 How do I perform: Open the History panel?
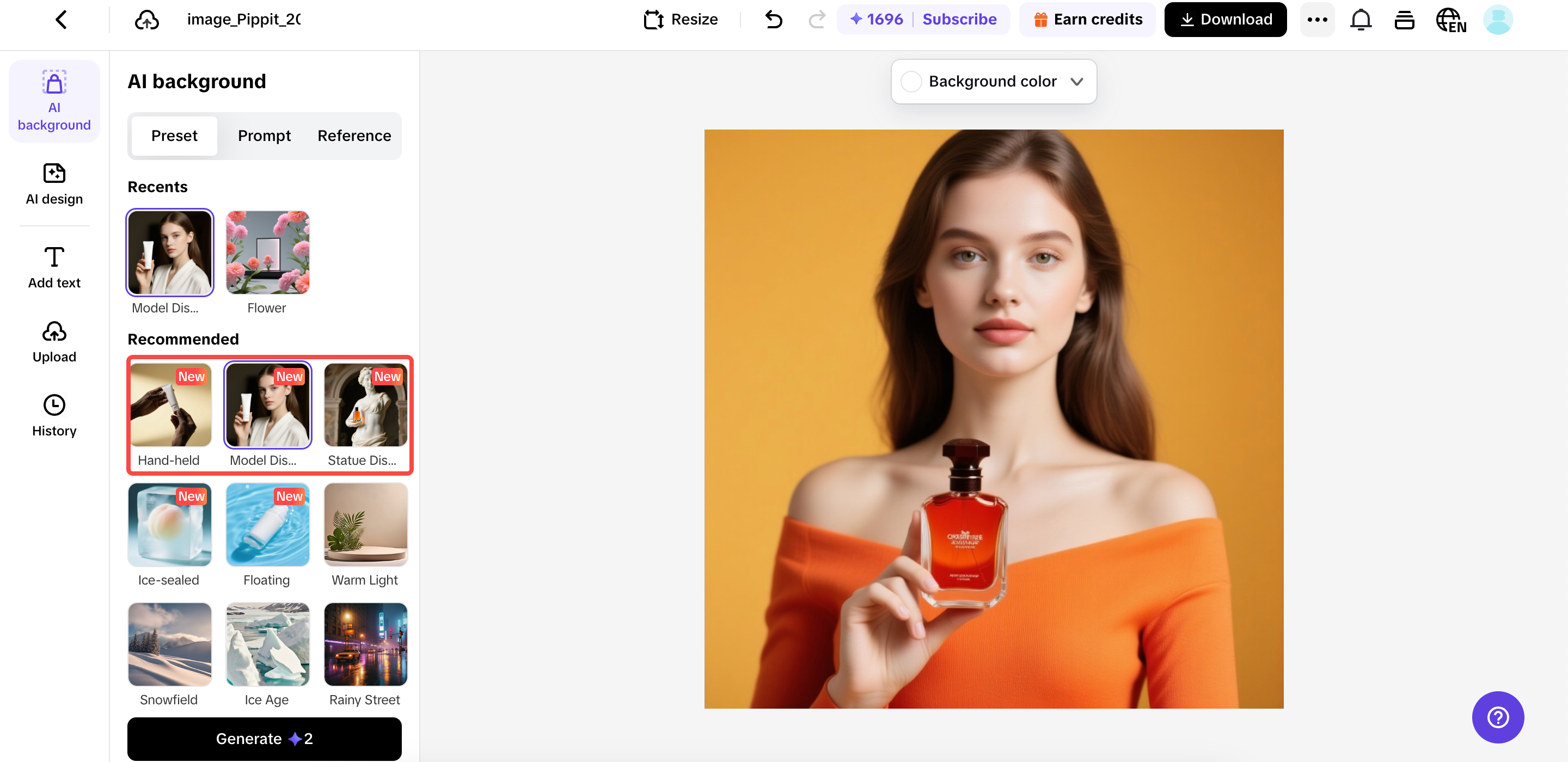(54, 416)
